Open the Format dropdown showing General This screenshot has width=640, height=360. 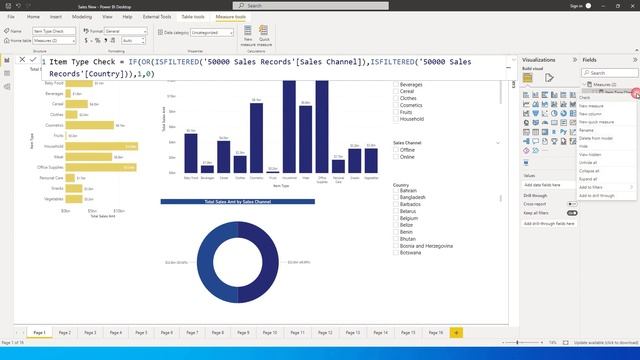click(126, 31)
